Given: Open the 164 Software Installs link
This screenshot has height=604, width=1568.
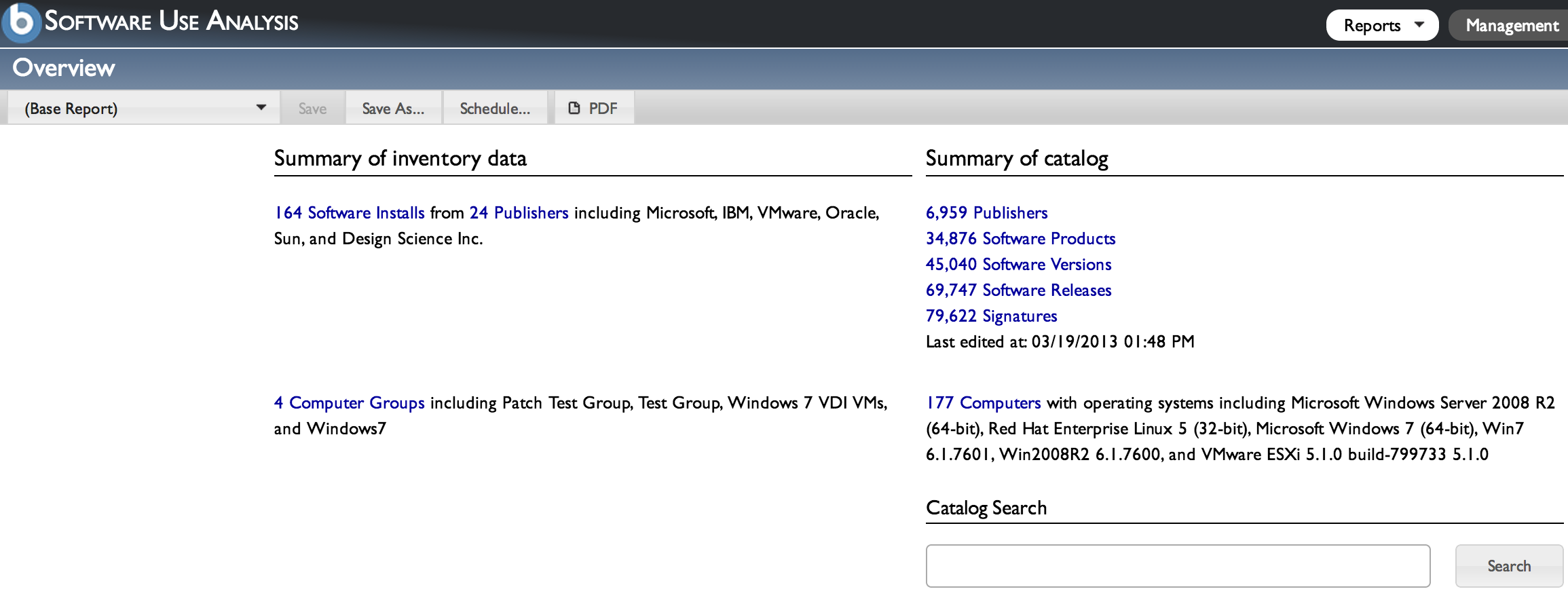Looking at the screenshot, I should [x=350, y=213].
